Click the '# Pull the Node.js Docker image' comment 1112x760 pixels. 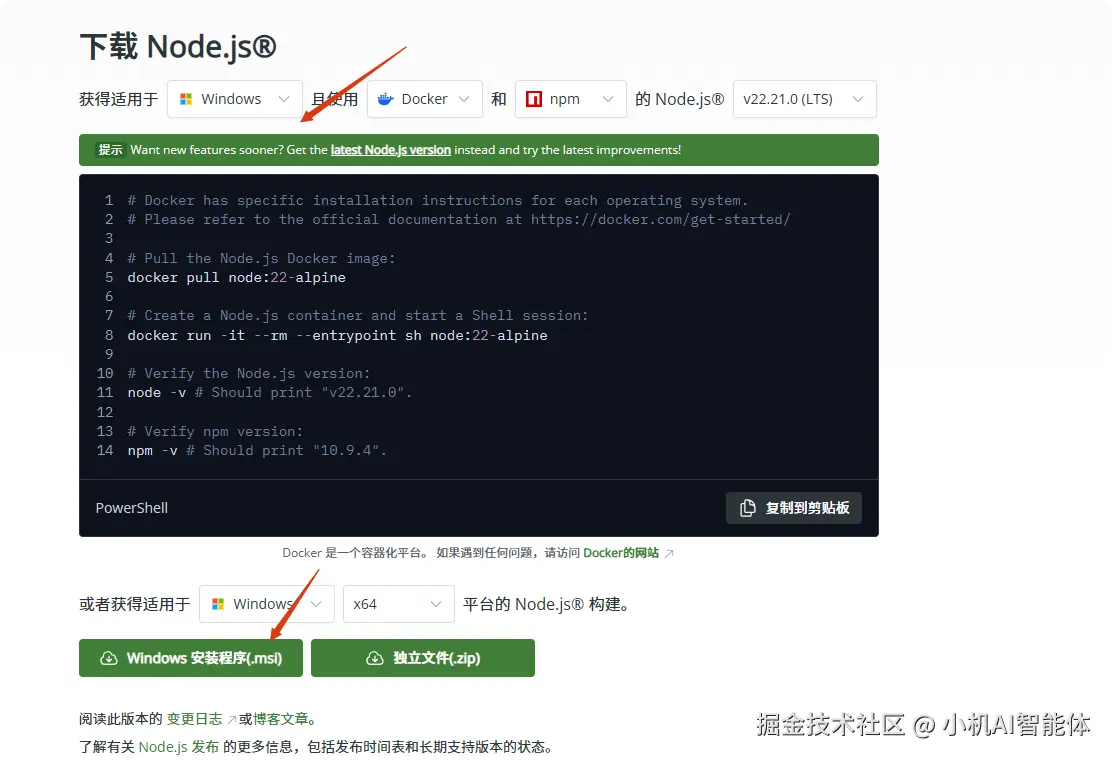click(x=261, y=258)
